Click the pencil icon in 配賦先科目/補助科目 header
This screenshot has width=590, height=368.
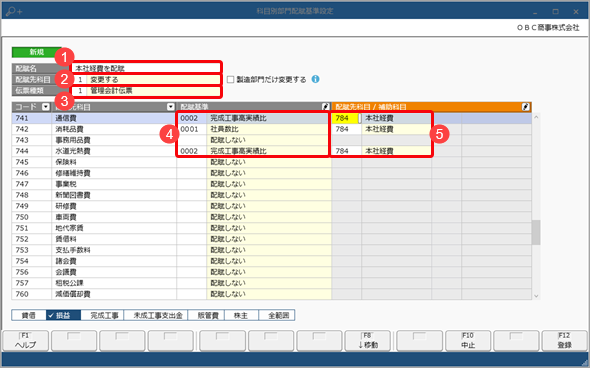coord(526,107)
